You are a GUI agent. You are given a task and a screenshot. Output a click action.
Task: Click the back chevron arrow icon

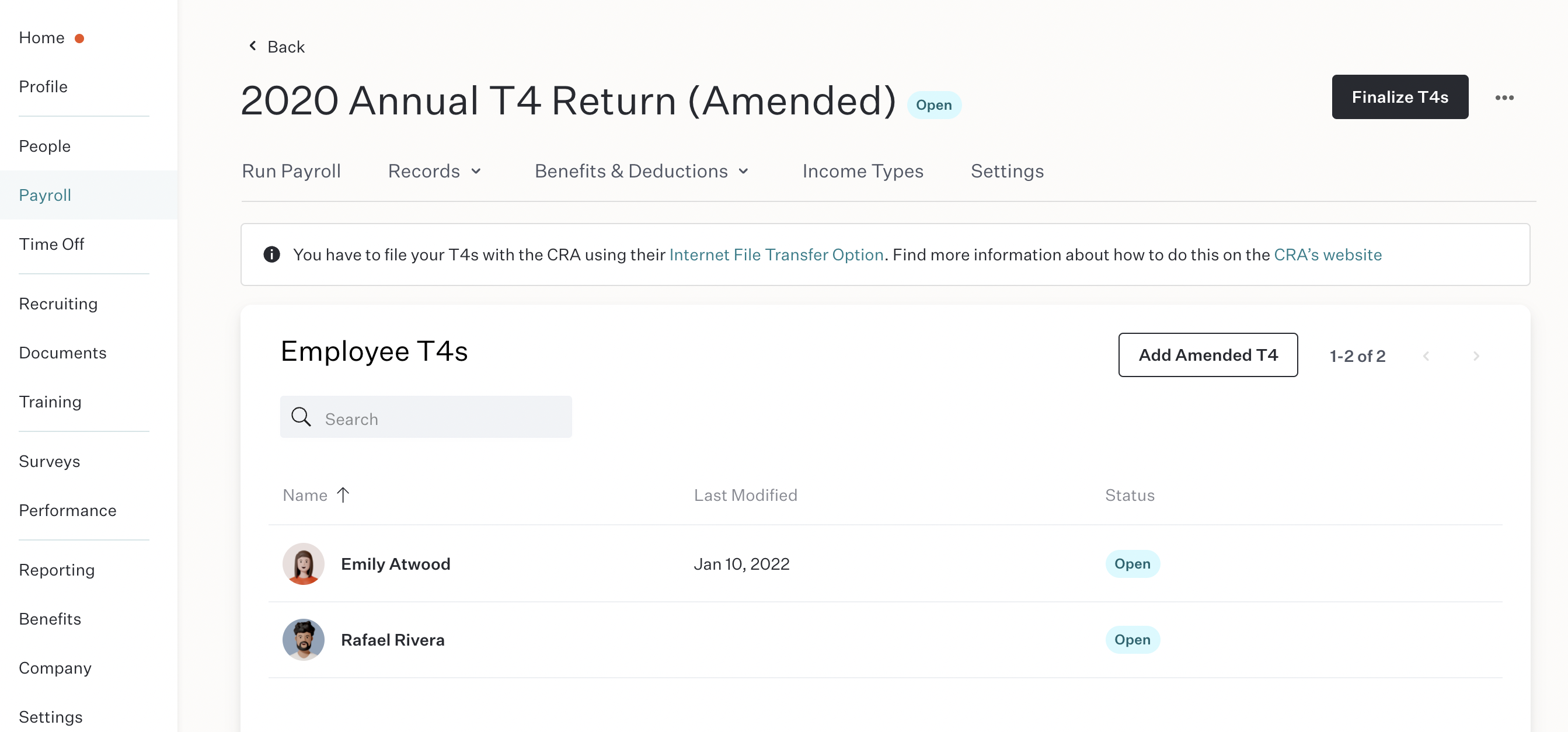click(x=253, y=46)
